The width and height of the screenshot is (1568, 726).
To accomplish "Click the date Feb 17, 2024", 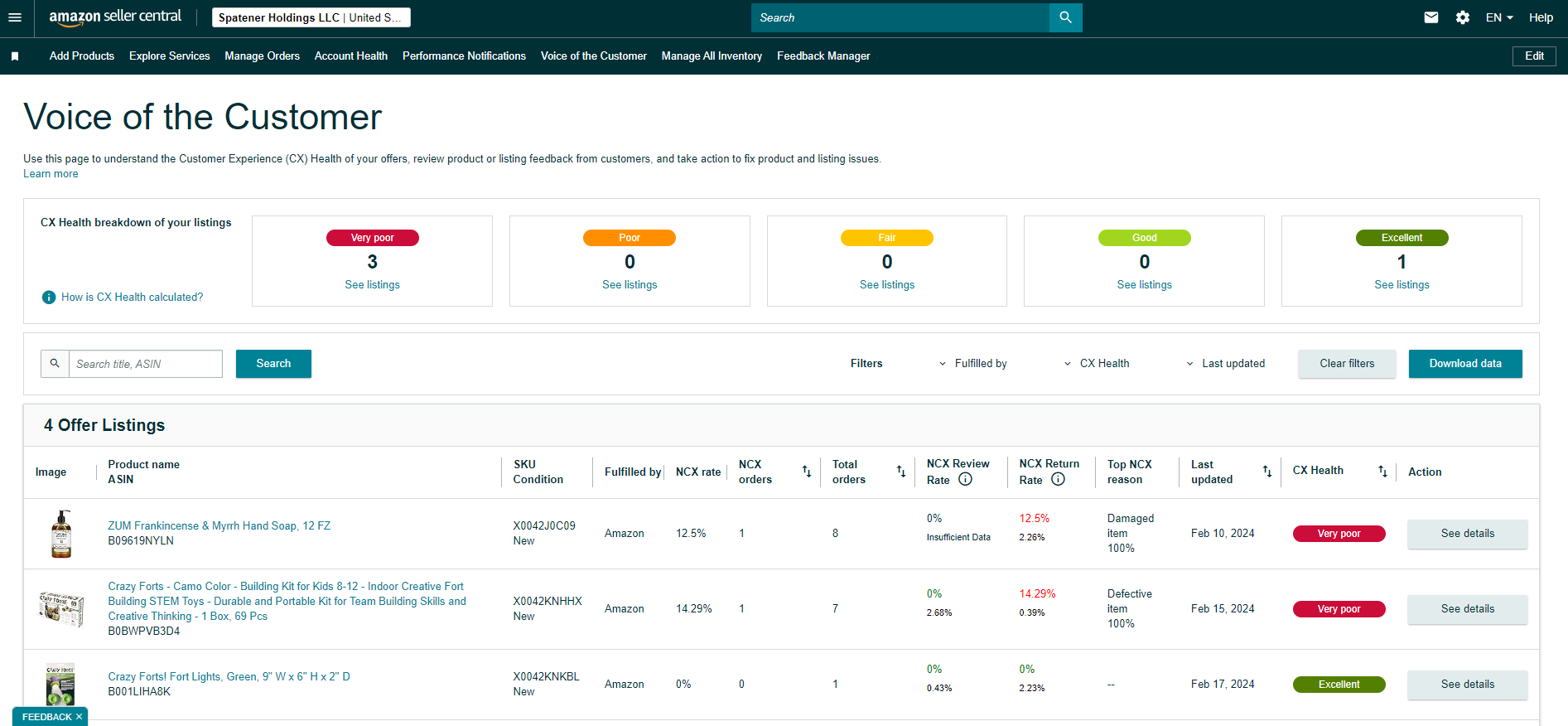I will 1223,685.
